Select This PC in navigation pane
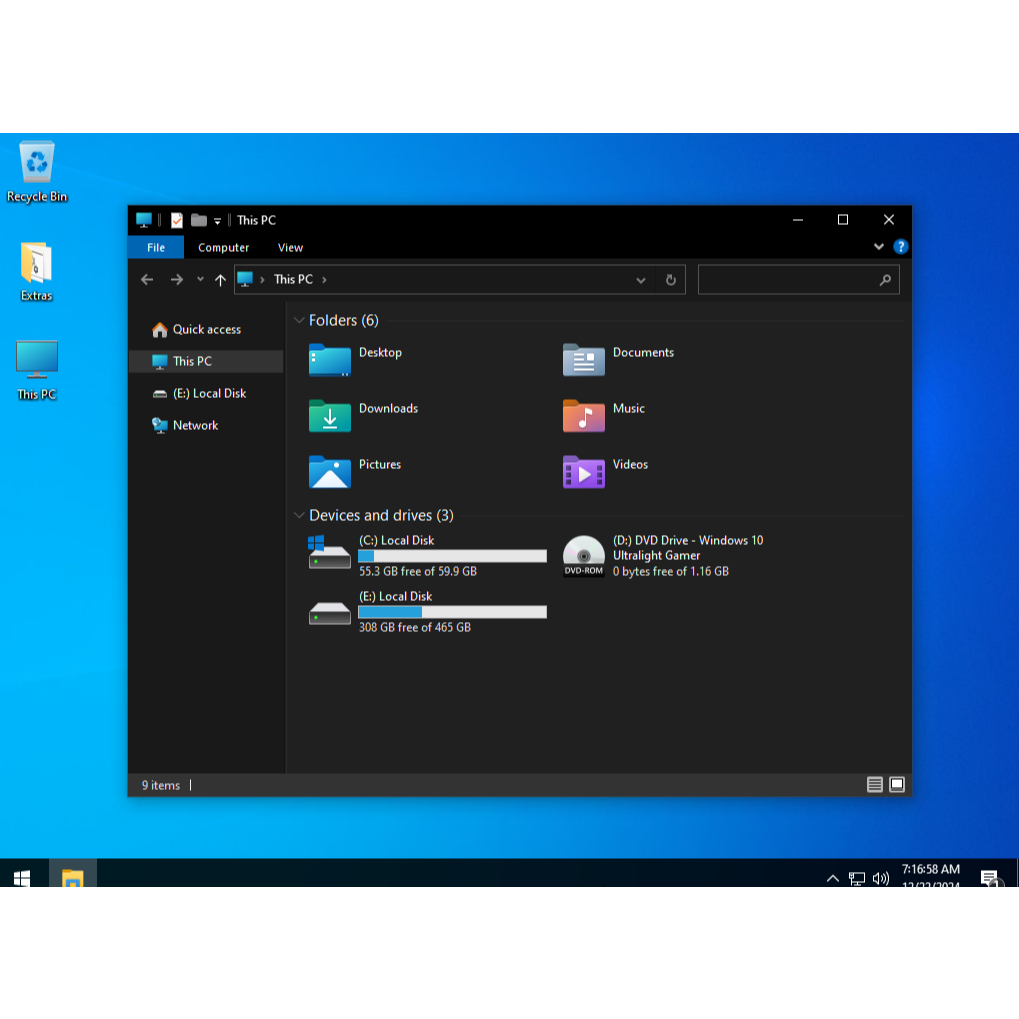 point(207,361)
